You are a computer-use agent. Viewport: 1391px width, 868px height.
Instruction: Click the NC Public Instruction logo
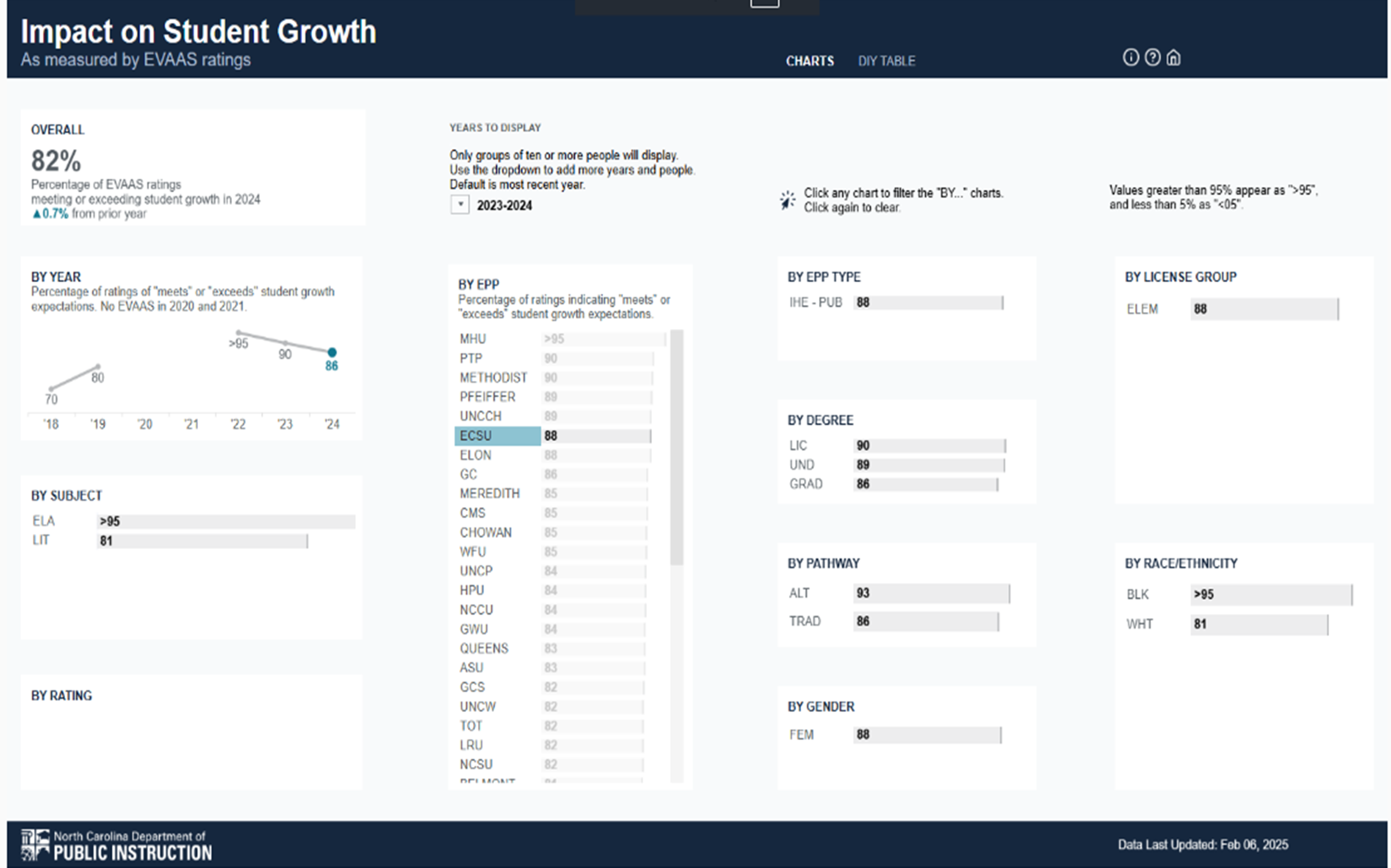(117, 845)
